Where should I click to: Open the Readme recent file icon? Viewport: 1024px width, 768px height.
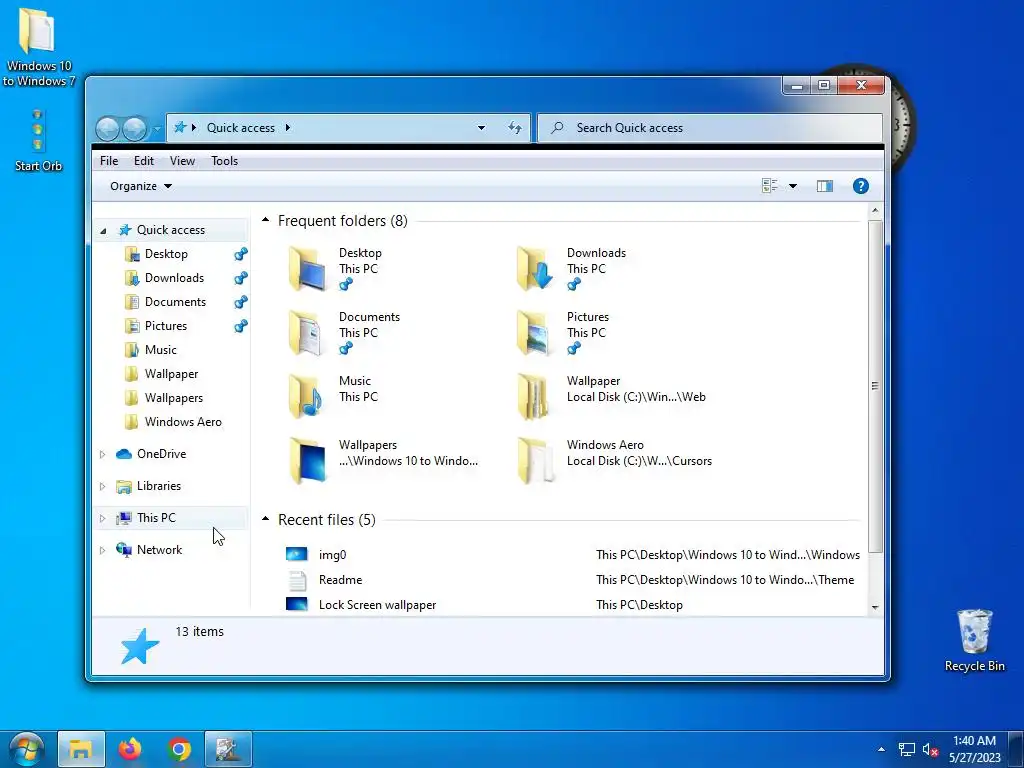tap(296, 579)
